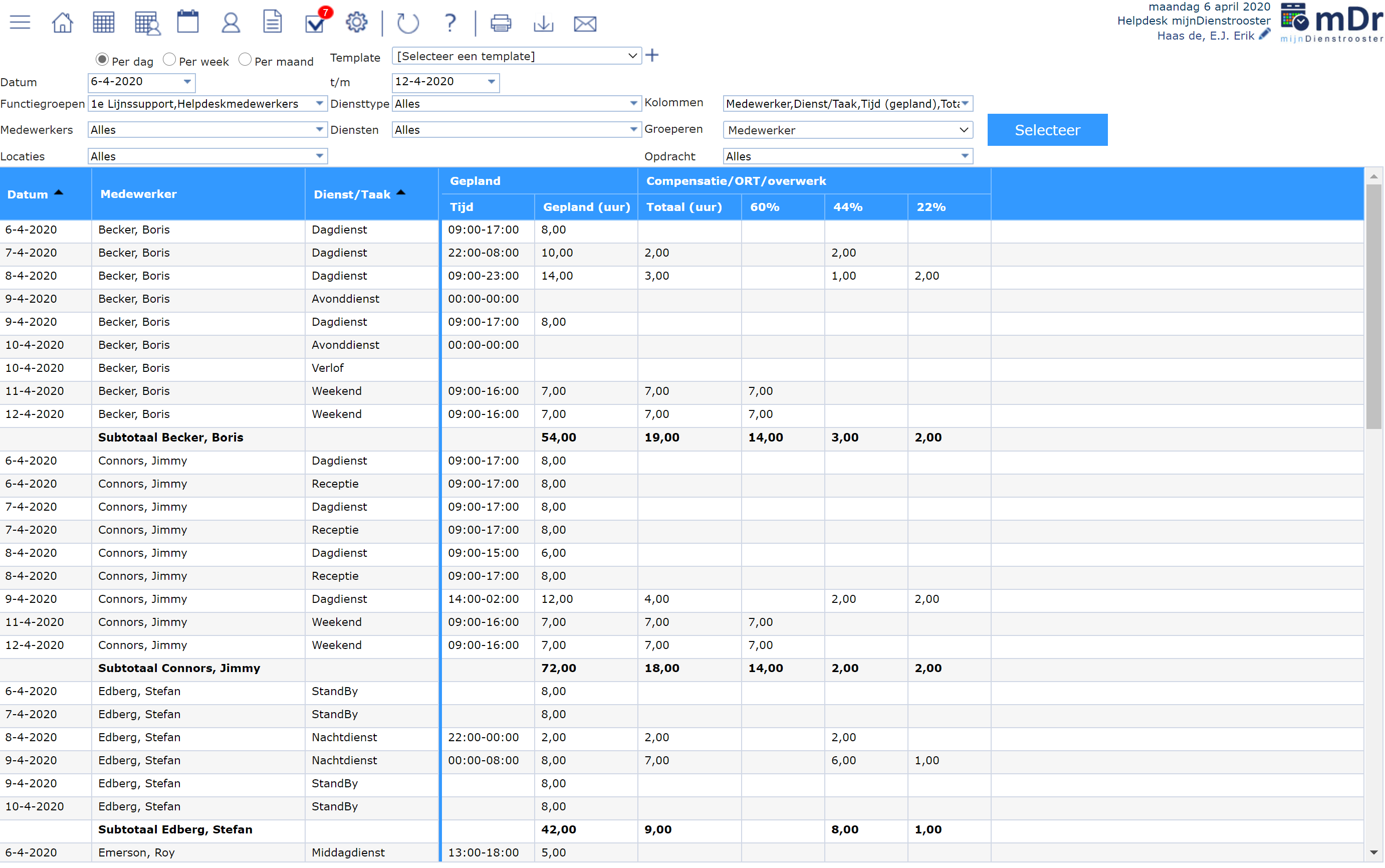Click time 22:00-08:00 in Becker's row

coord(483,253)
